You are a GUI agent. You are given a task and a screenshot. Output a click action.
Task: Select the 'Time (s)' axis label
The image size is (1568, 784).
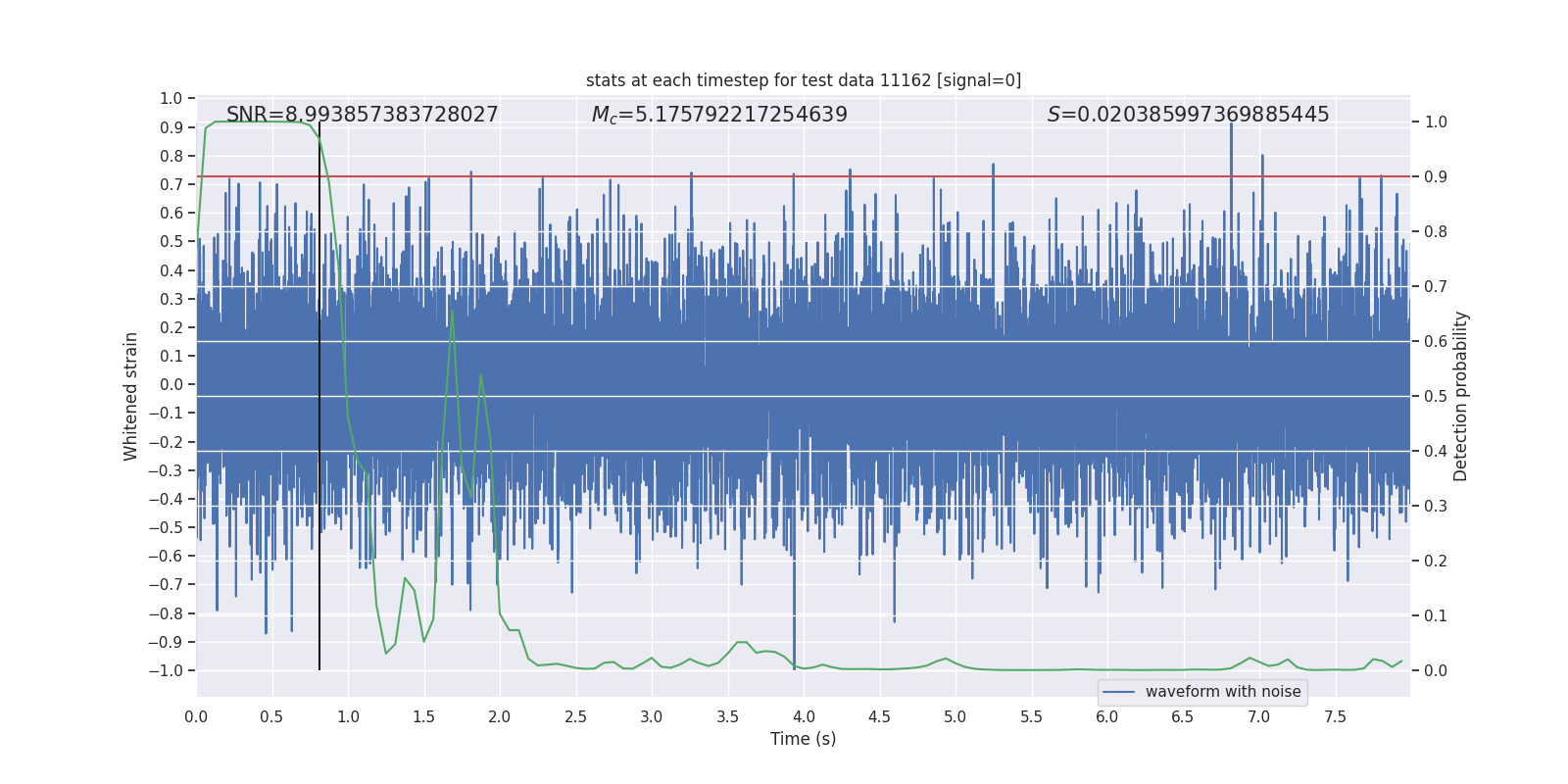point(804,739)
